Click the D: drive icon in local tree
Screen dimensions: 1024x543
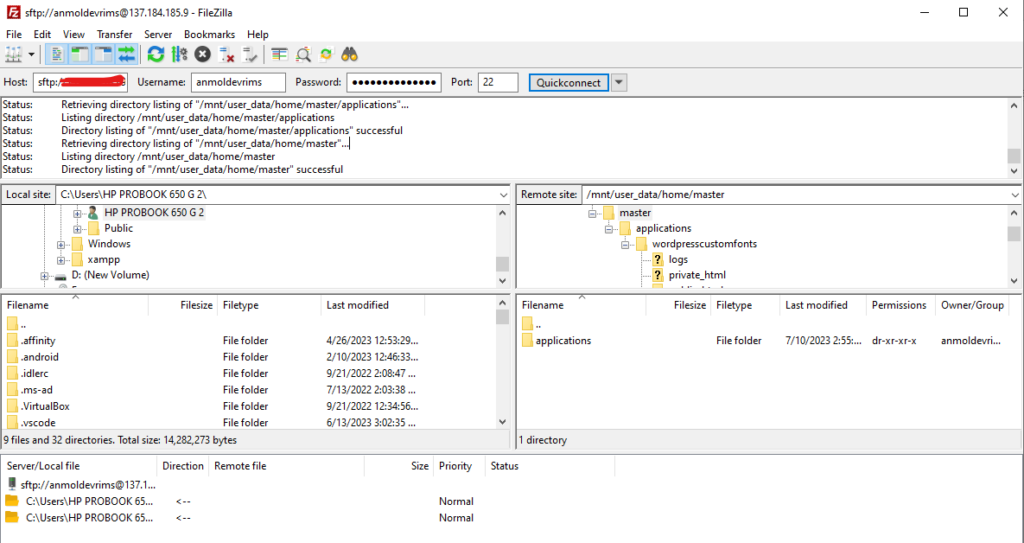pos(61,276)
